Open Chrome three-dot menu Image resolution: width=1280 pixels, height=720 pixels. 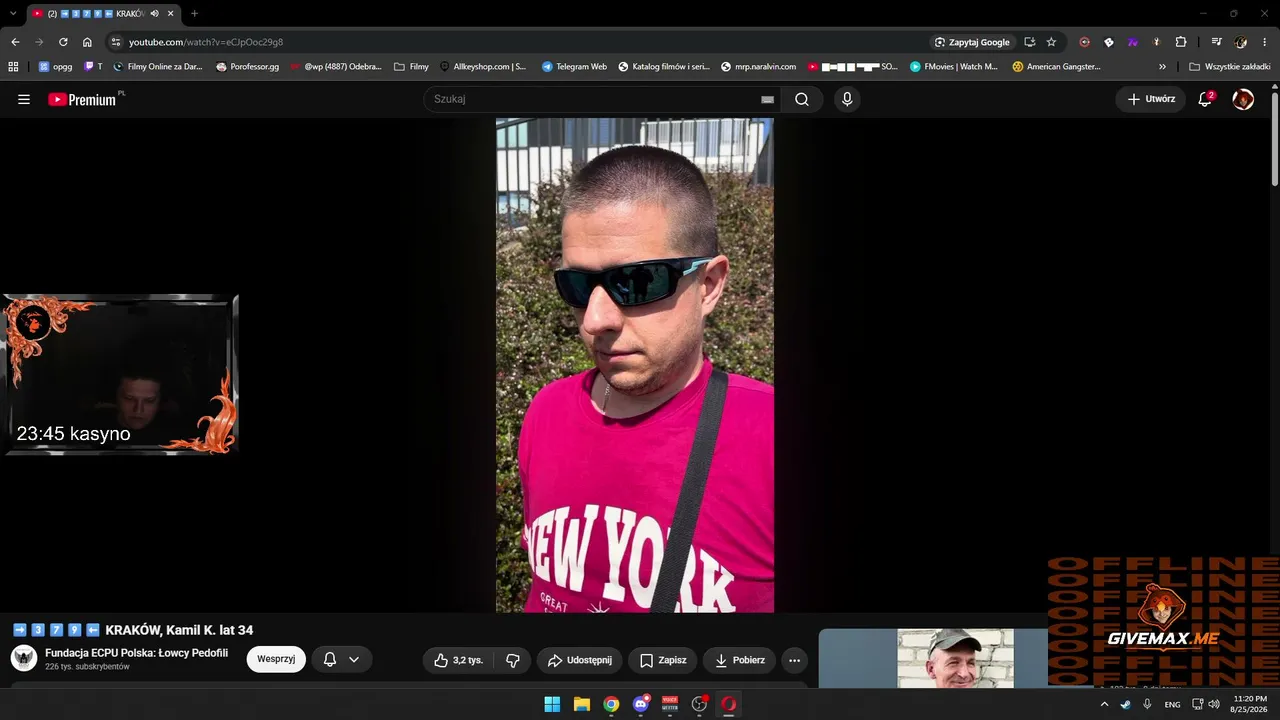coord(1264,42)
